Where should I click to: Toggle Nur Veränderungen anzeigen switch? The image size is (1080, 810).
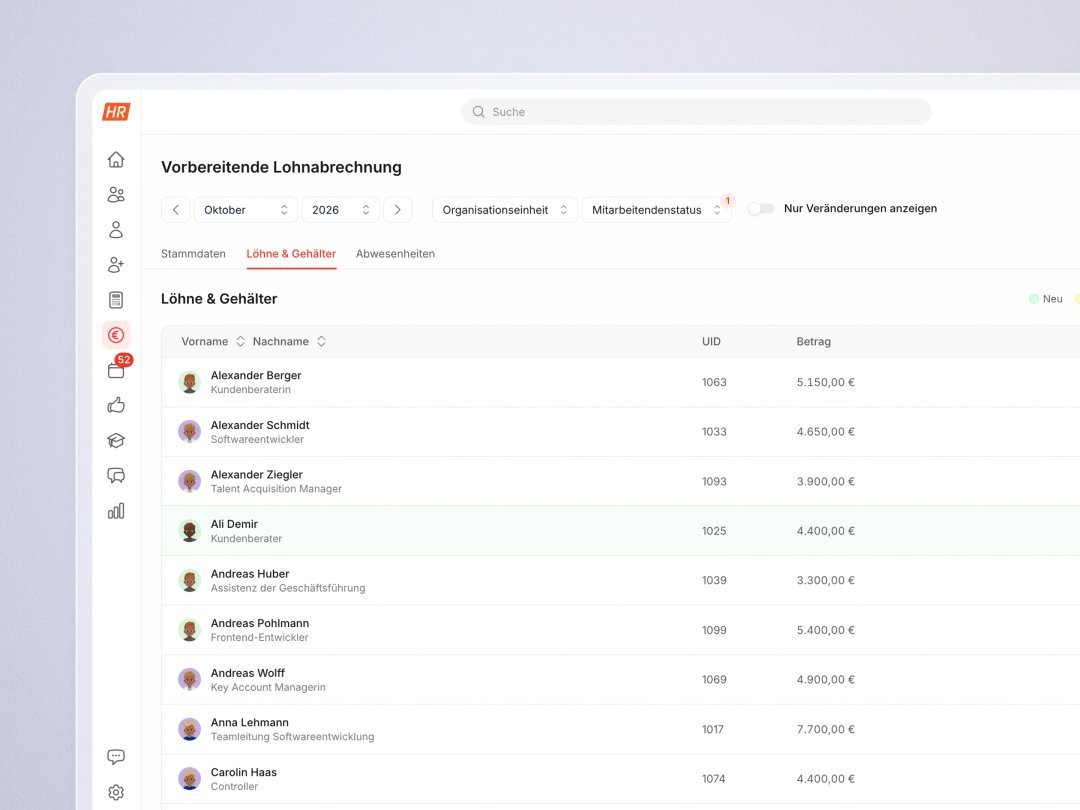[761, 209]
